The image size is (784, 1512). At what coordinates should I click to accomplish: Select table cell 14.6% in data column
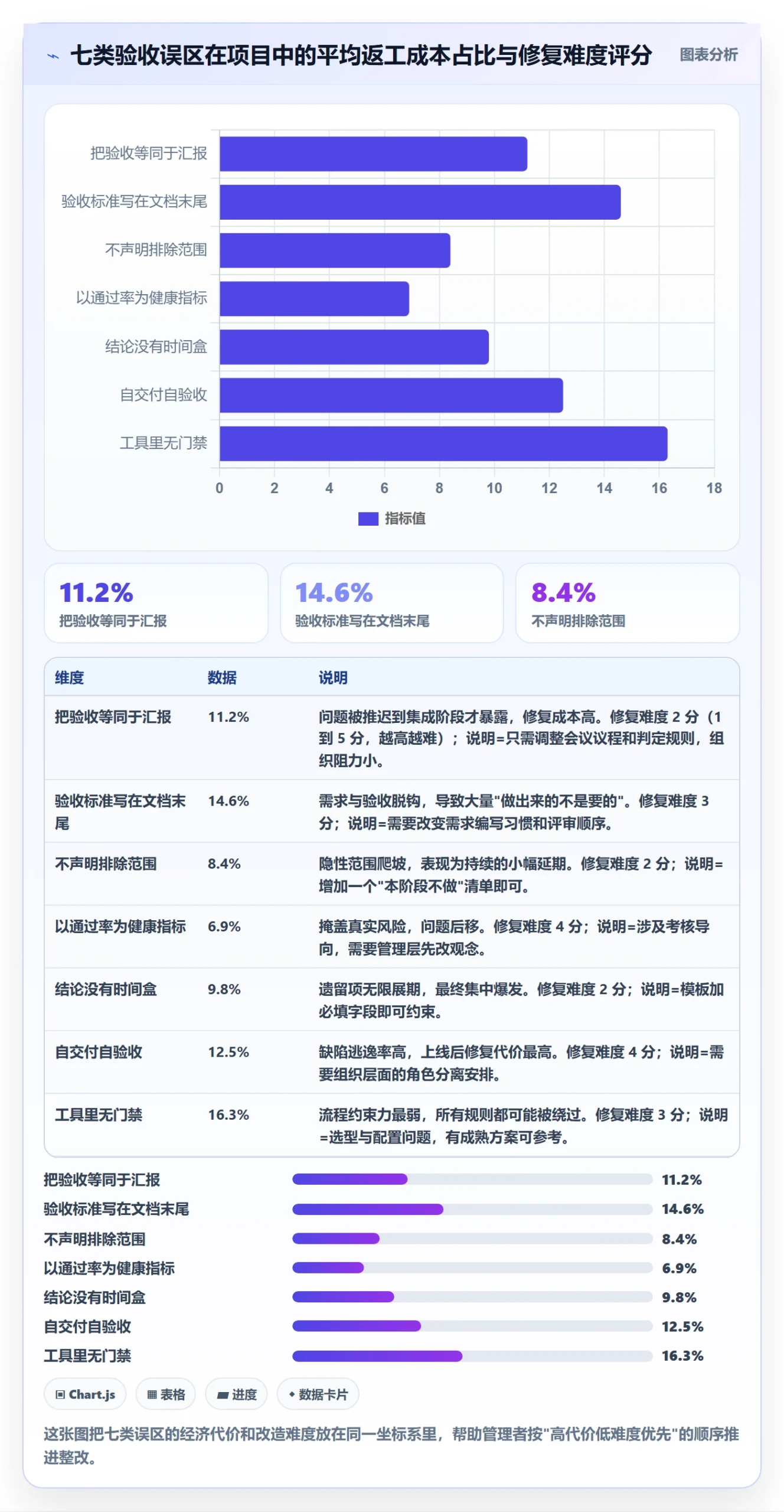point(228,801)
